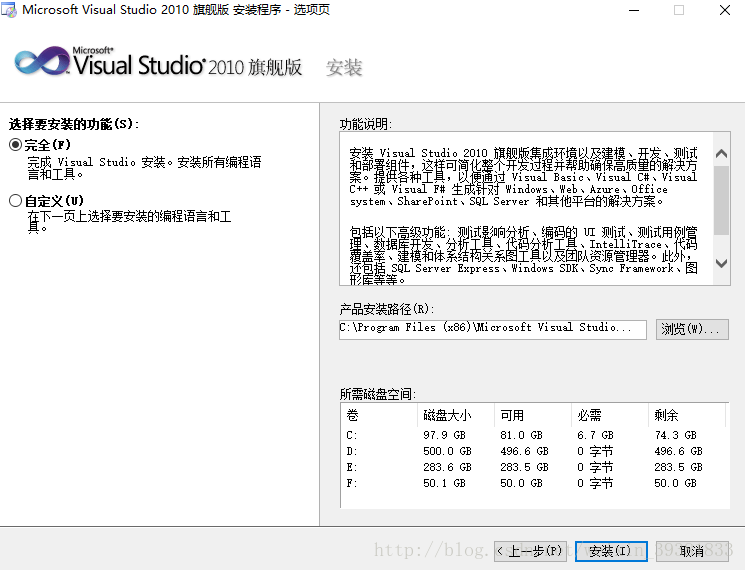Select the F: volume row
This screenshot has width=745, height=570.
coord(535,484)
